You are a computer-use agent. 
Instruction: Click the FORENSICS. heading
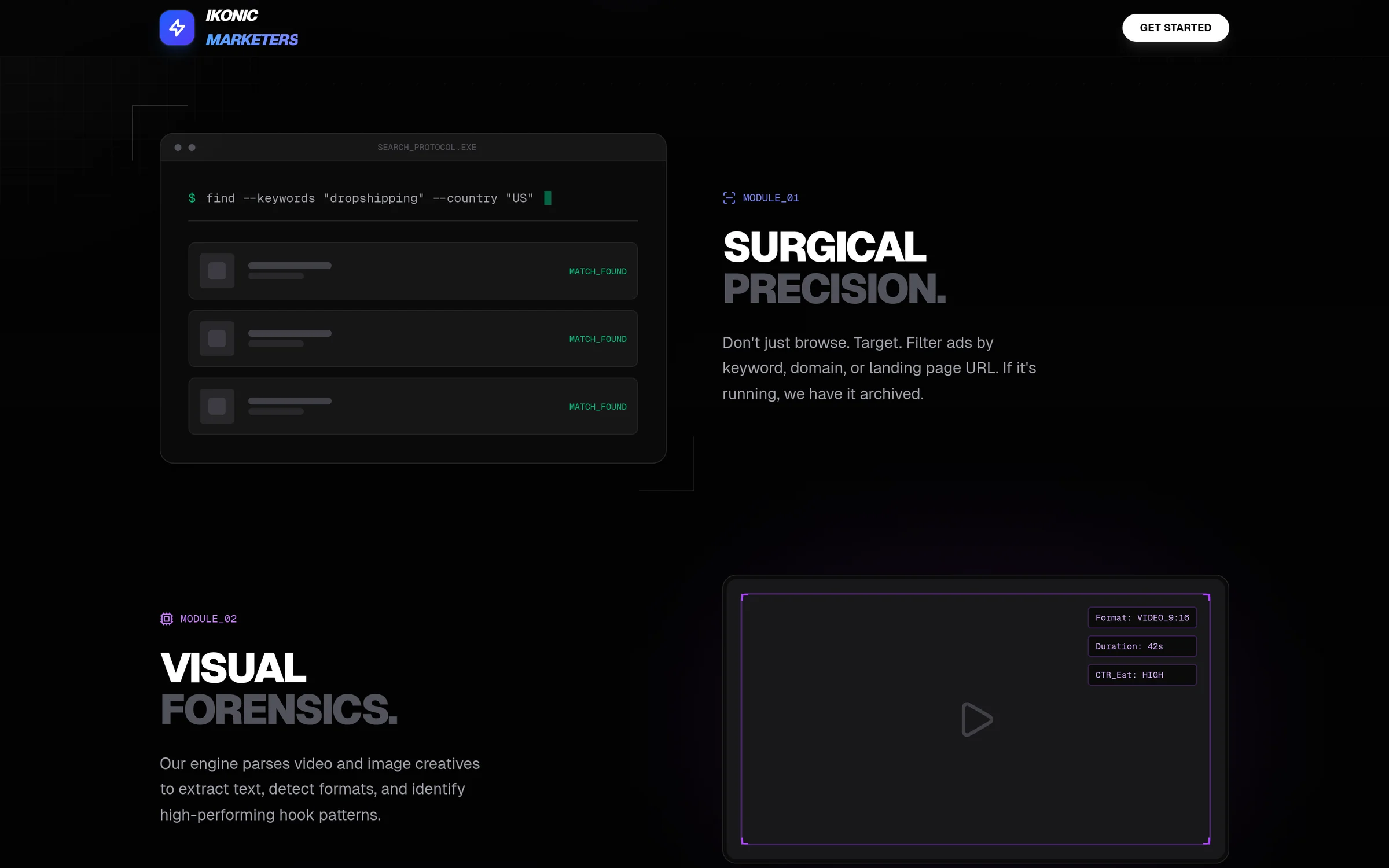coord(279,709)
